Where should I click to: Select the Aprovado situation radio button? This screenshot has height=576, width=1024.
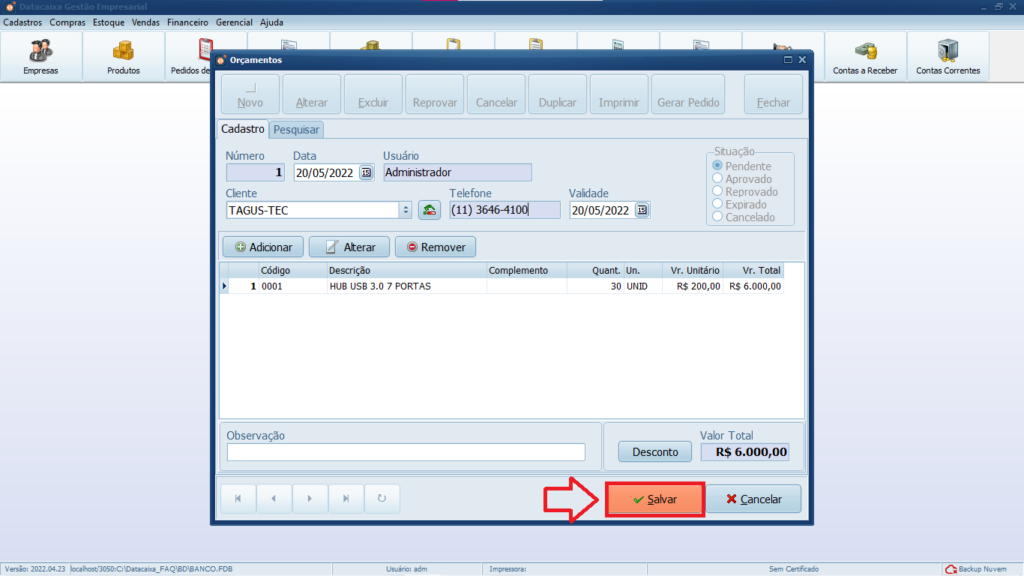click(x=717, y=179)
